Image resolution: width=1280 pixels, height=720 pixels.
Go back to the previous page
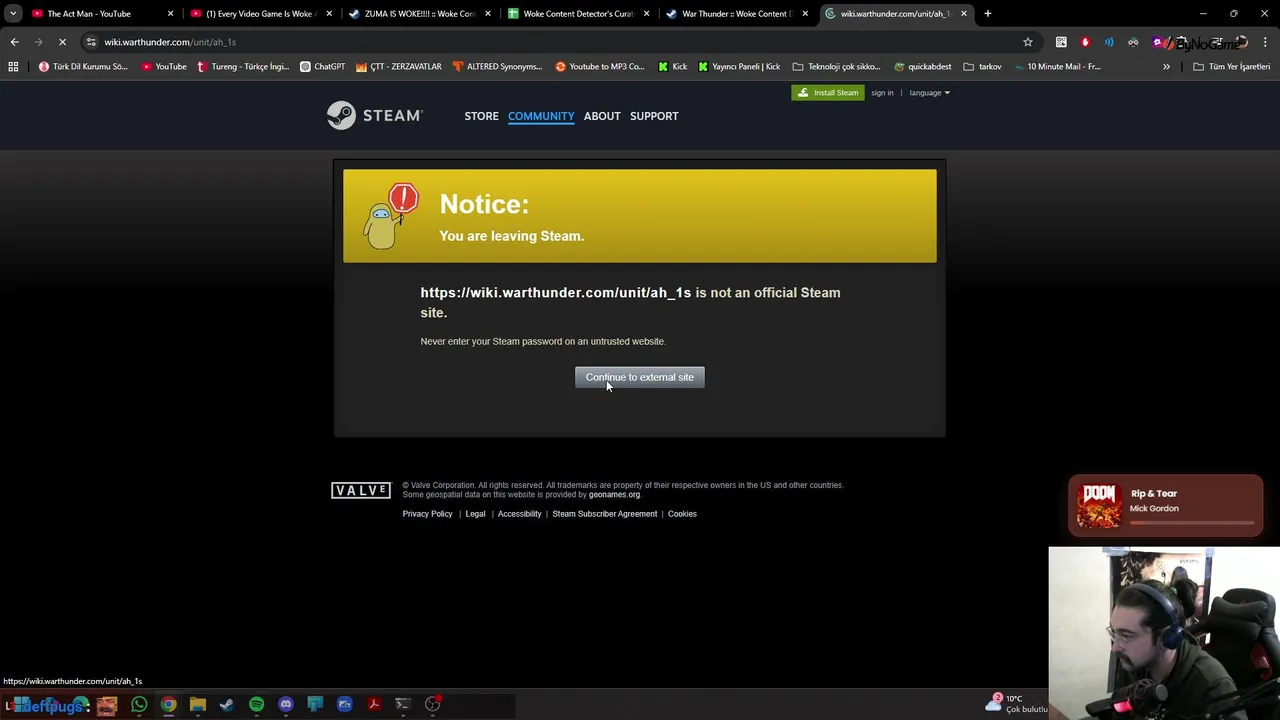pos(14,42)
